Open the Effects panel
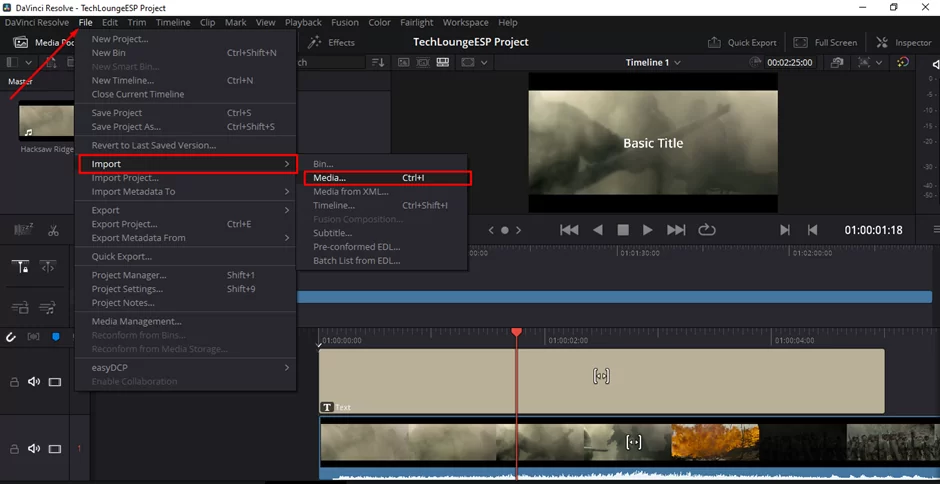 (332, 43)
